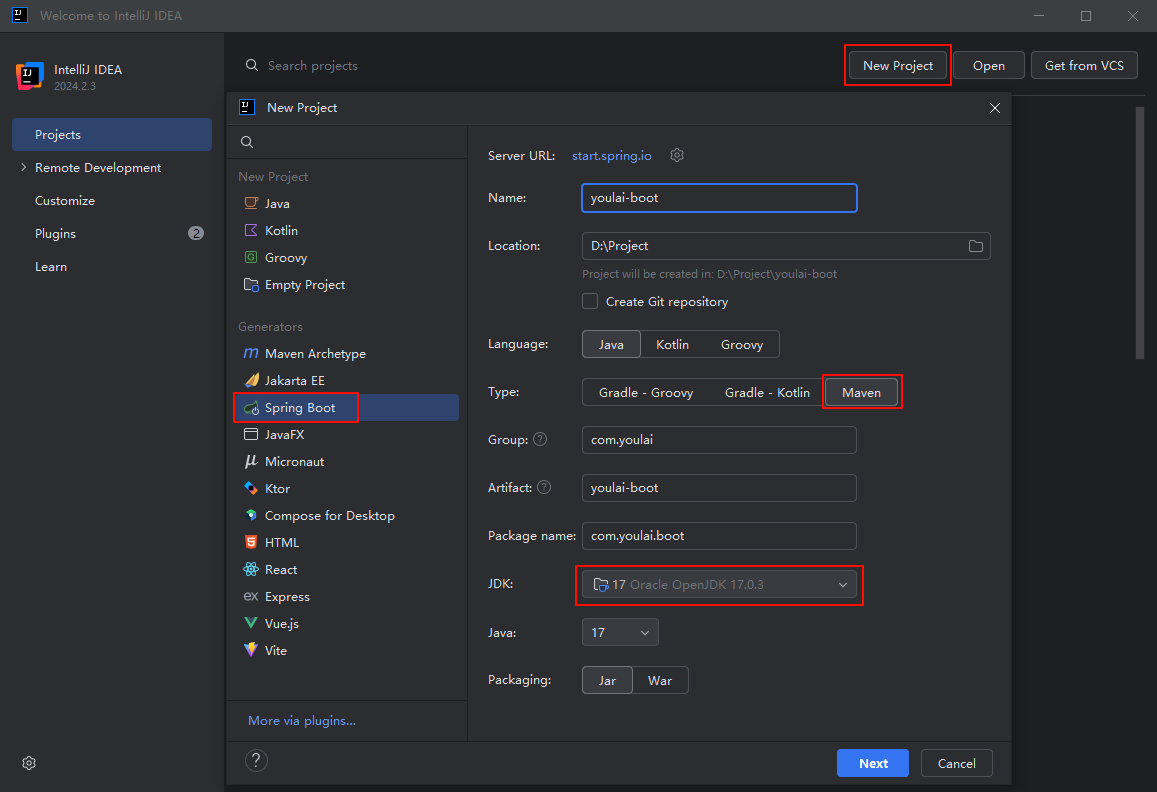
Task: Open the dialog help question mark
Action: [256, 760]
